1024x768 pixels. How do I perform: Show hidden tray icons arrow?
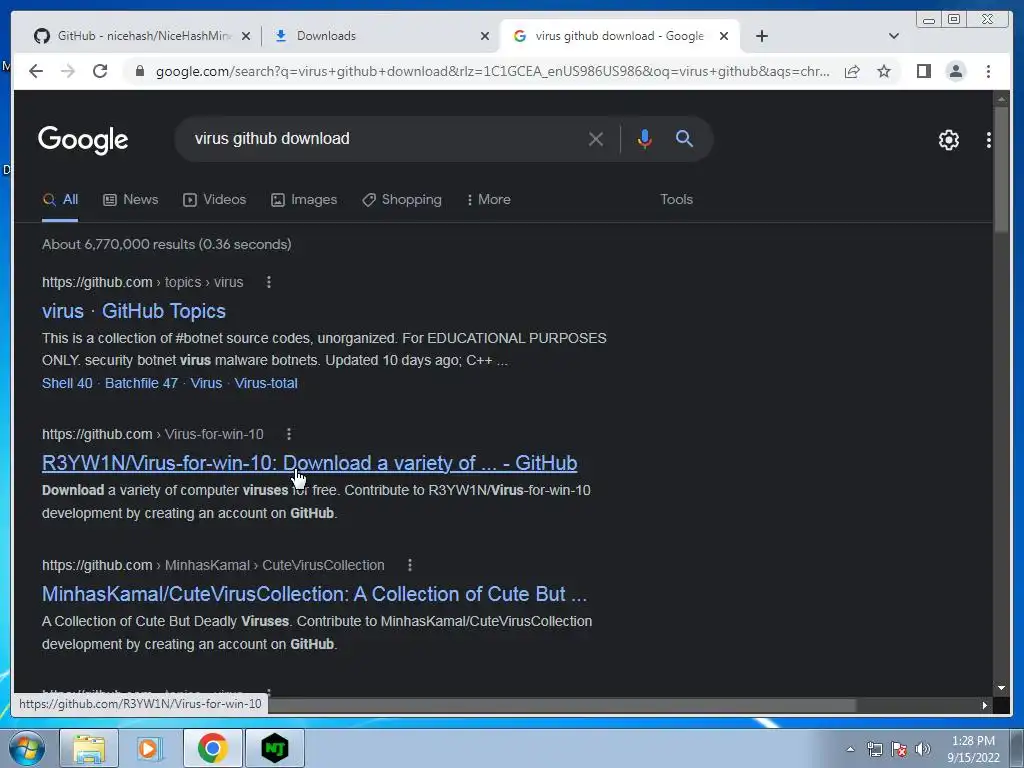(850, 749)
